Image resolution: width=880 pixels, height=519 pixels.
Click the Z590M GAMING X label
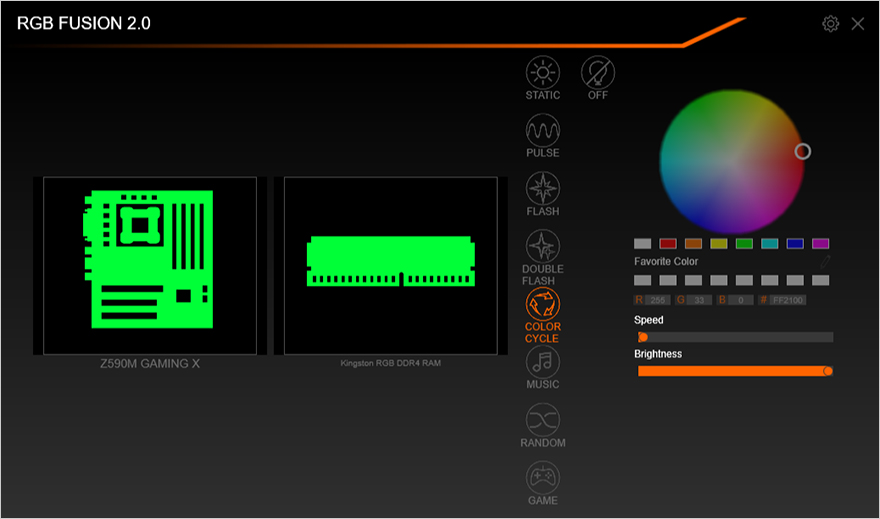150,364
